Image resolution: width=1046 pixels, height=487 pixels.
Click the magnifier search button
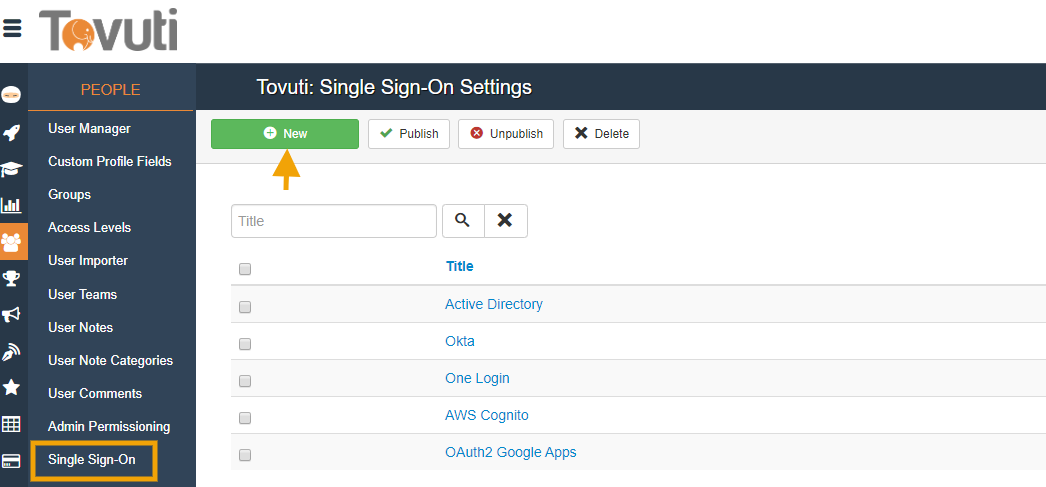(462, 221)
